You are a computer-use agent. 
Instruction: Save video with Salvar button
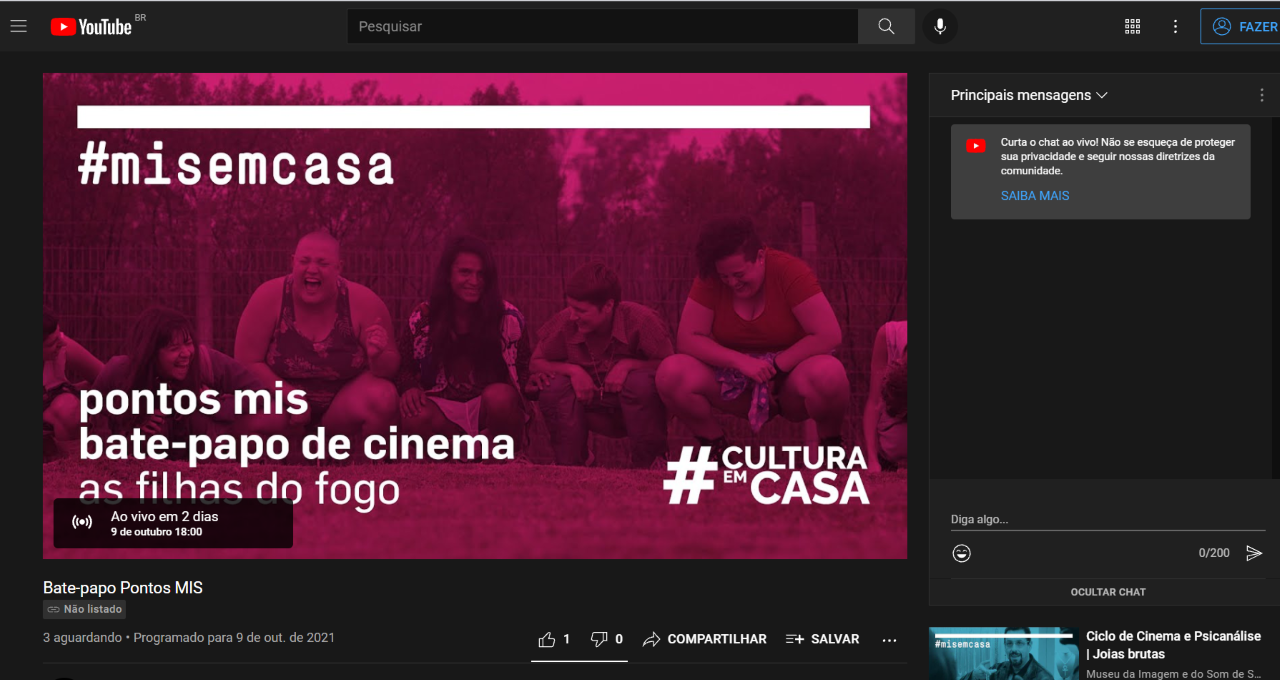(822, 639)
